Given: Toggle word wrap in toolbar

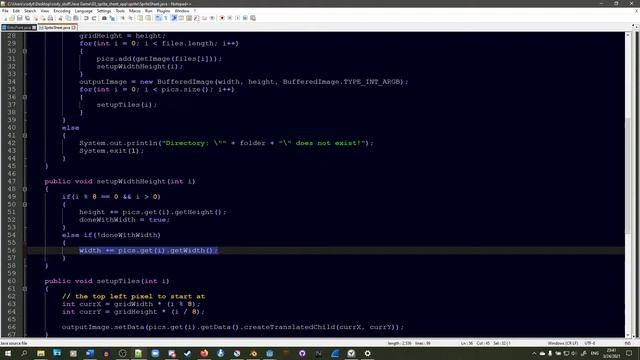Looking at the screenshot, I should tap(158, 18).
